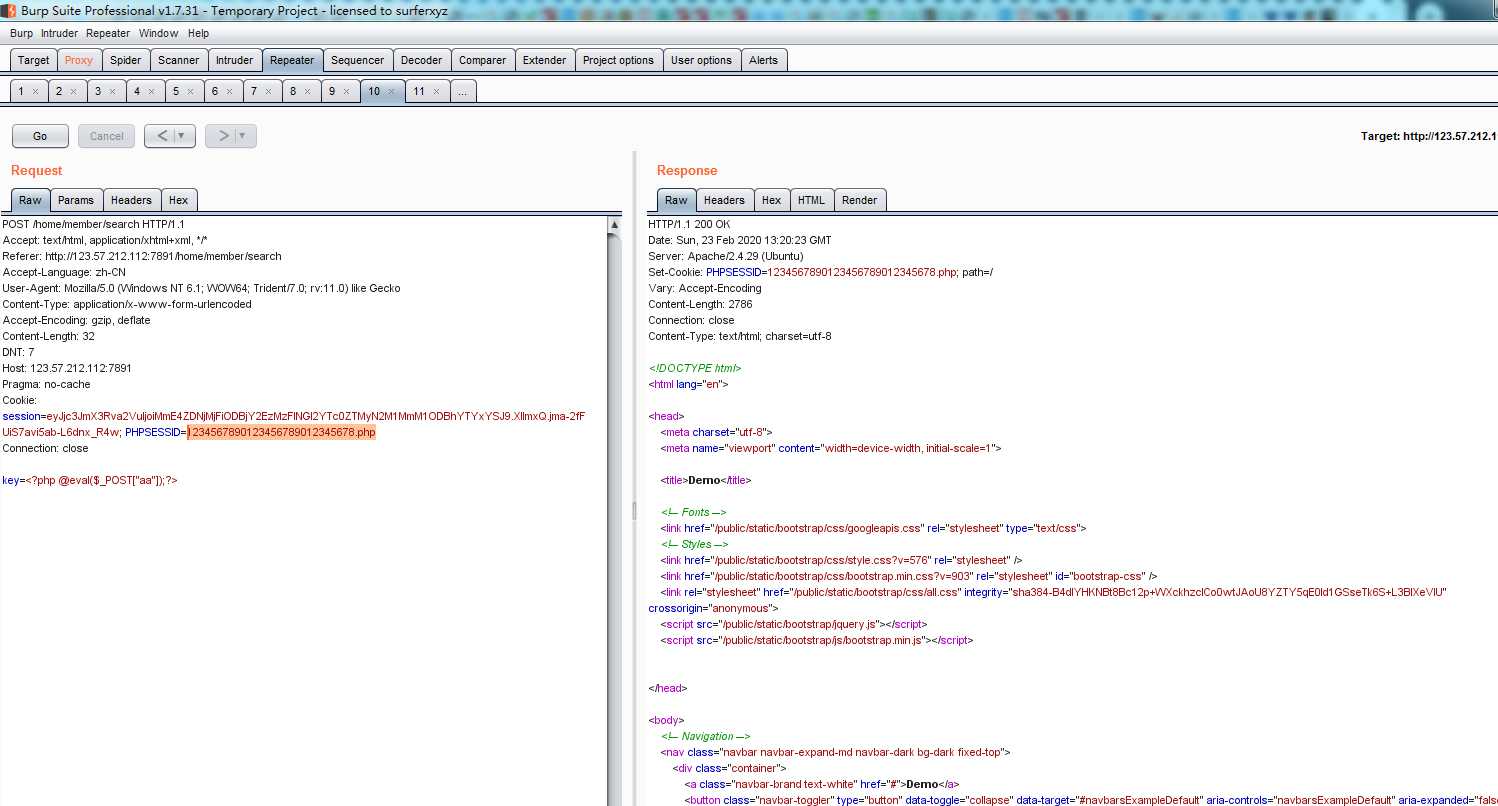Click the Content-Length: 32 request header
This screenshot has height=806, width=1498.
(49, 336)
